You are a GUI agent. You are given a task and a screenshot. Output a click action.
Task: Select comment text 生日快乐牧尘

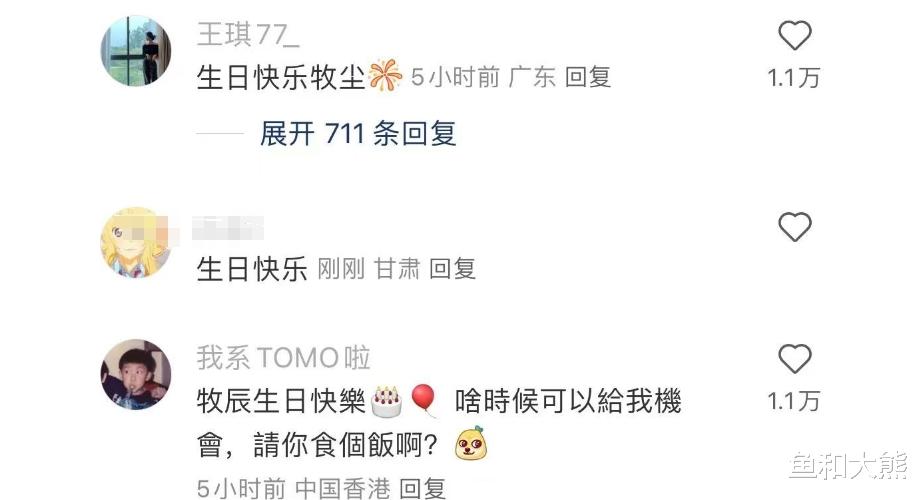coord(281,78)
